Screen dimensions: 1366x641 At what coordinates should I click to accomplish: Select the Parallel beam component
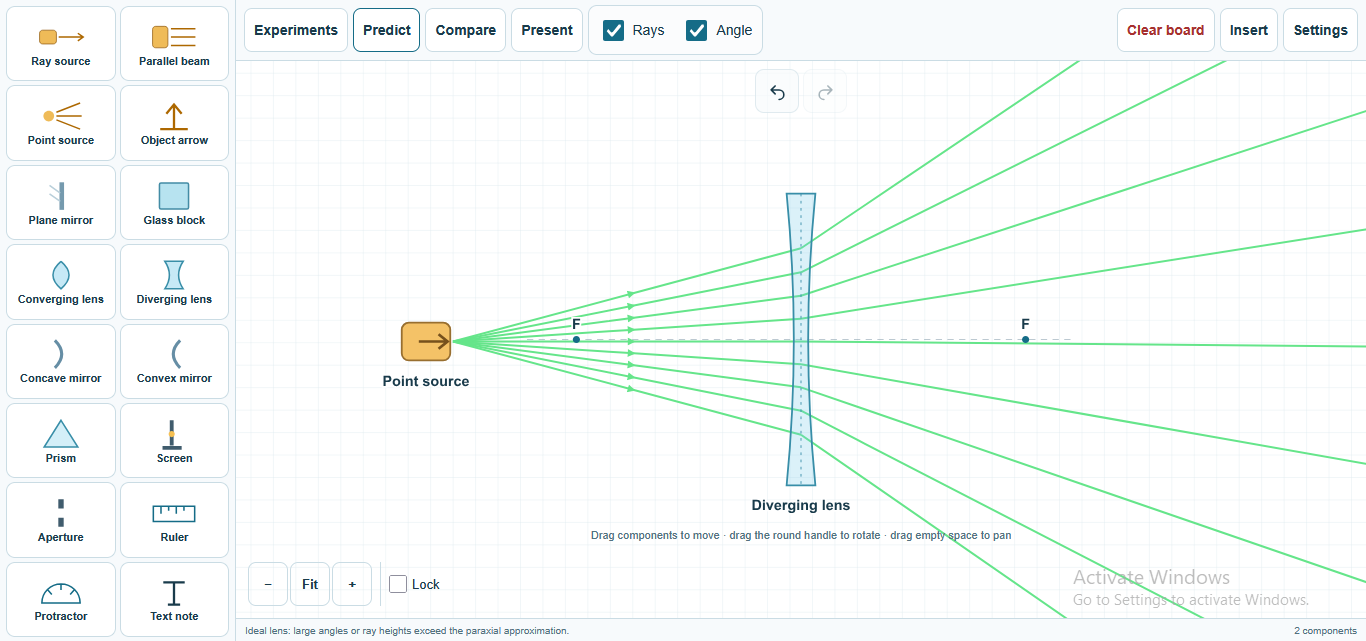174,44
